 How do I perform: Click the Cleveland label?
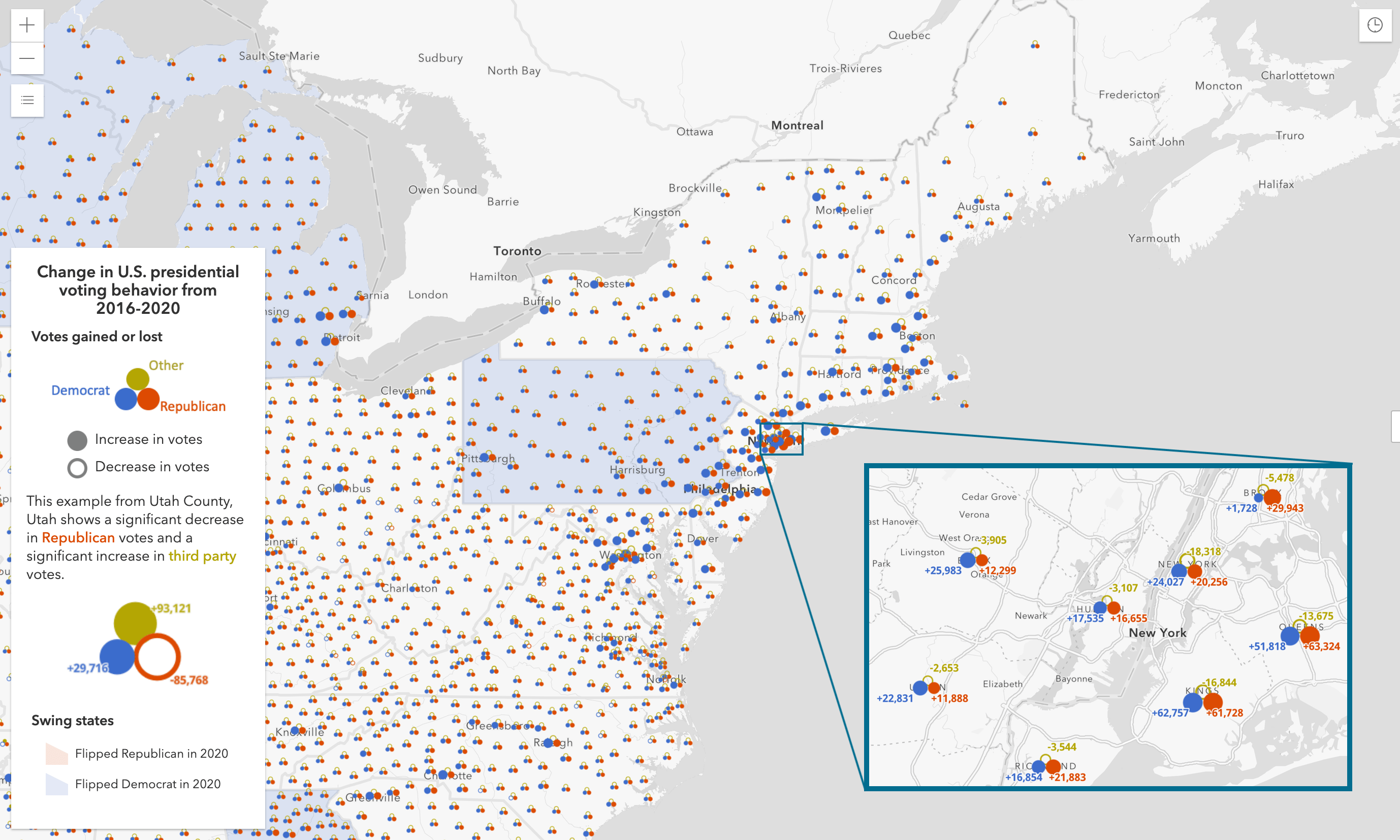406,391
